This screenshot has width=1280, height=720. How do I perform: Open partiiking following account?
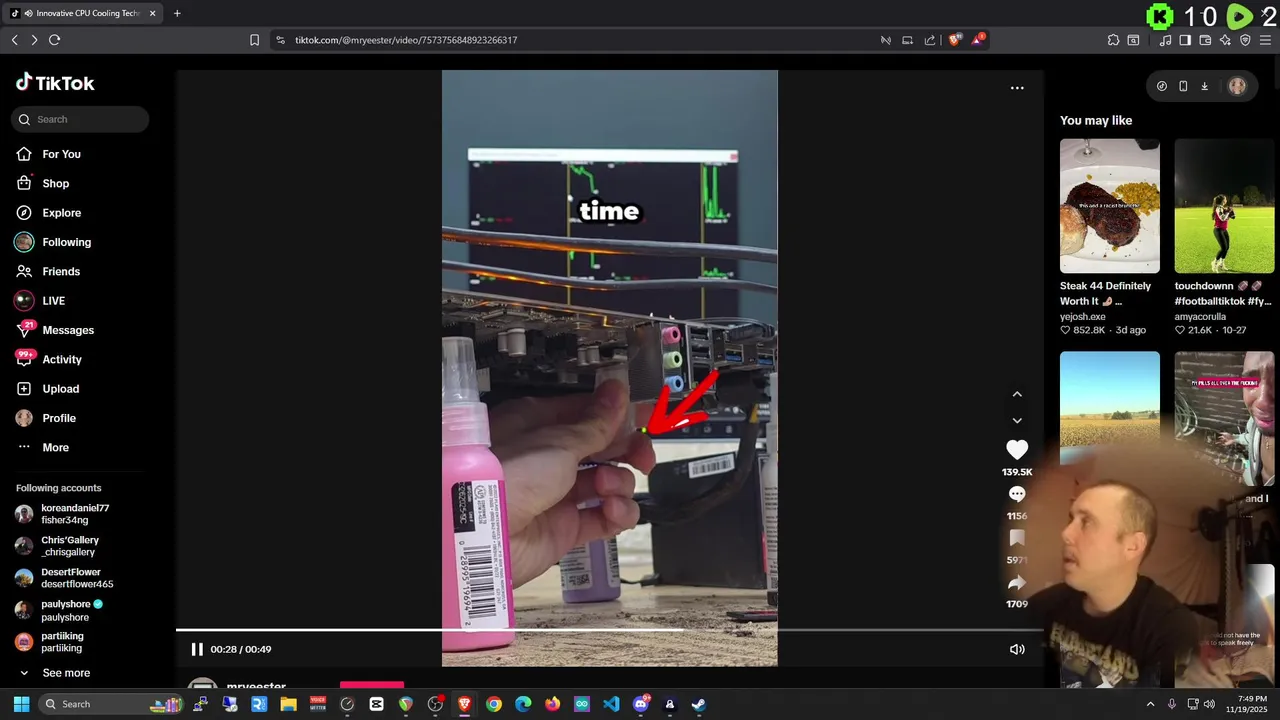tap(62, 642)
